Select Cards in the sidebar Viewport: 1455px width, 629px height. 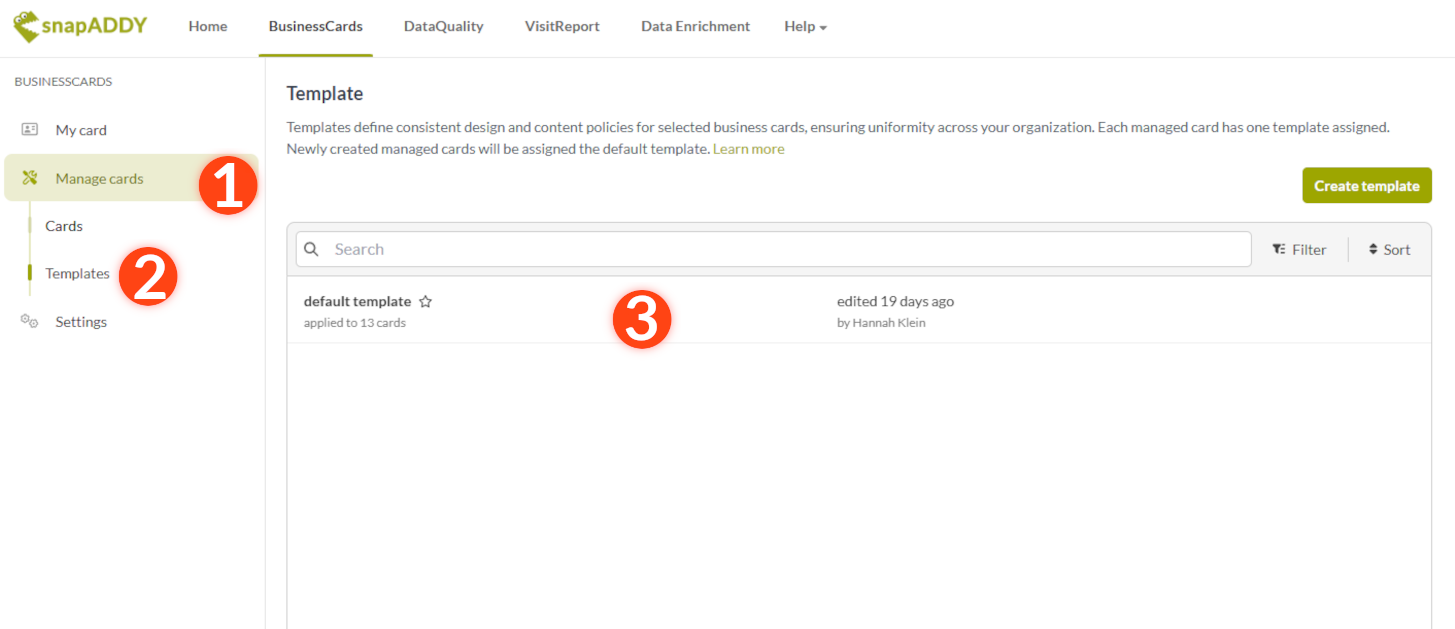[x=63, y=225]
